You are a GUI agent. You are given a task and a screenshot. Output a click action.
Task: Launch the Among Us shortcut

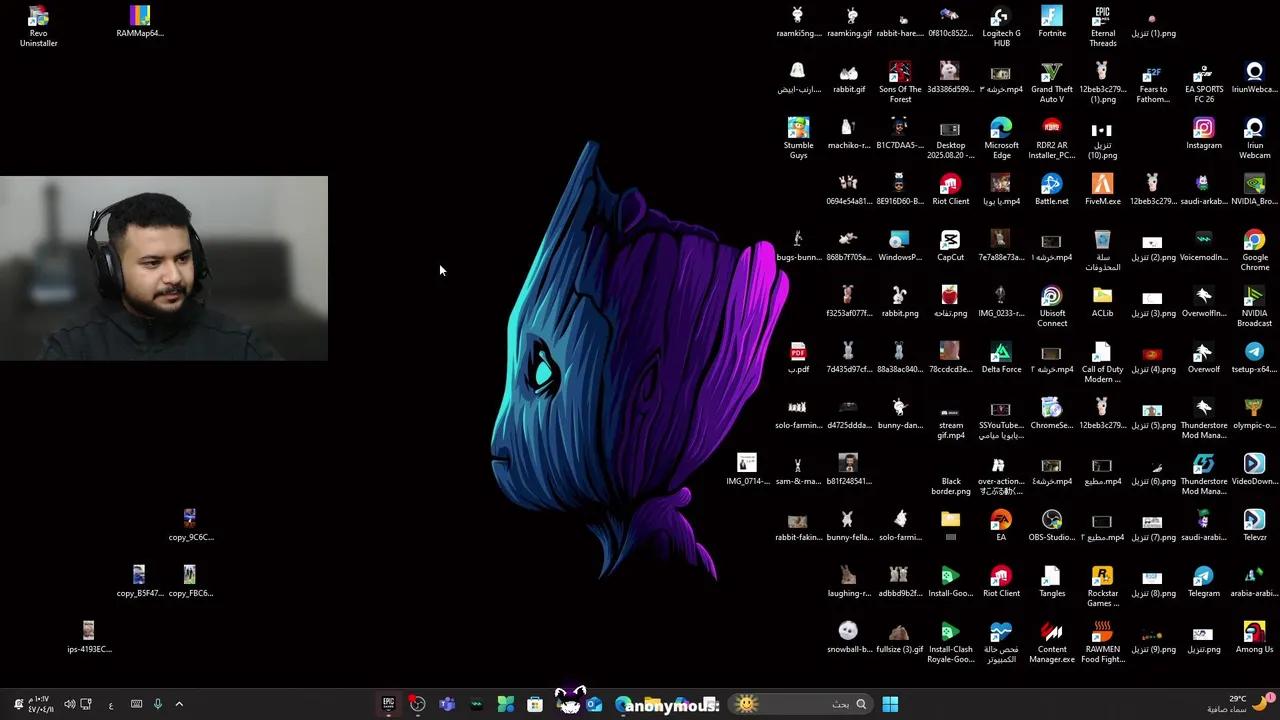click(1254, 638)
